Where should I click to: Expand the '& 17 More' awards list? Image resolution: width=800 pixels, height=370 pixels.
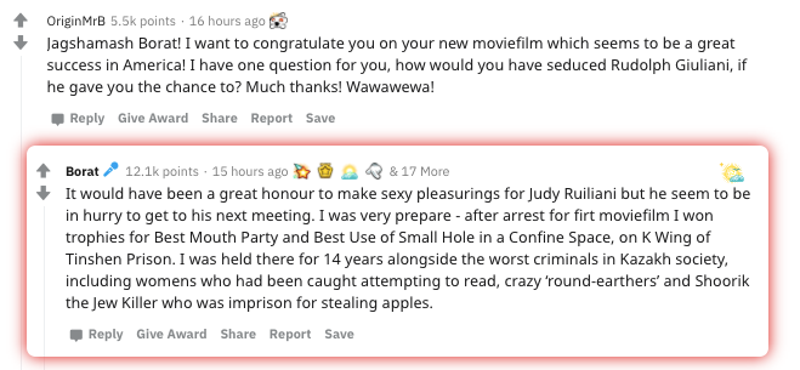click(419, 171)
